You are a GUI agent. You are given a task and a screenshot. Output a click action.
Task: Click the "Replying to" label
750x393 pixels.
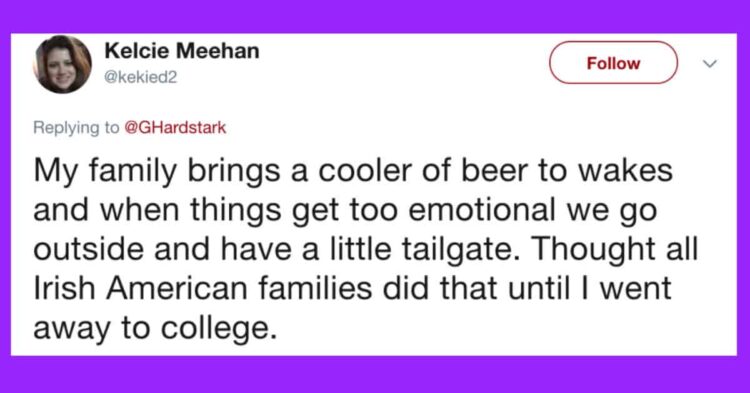pos(76,128)
